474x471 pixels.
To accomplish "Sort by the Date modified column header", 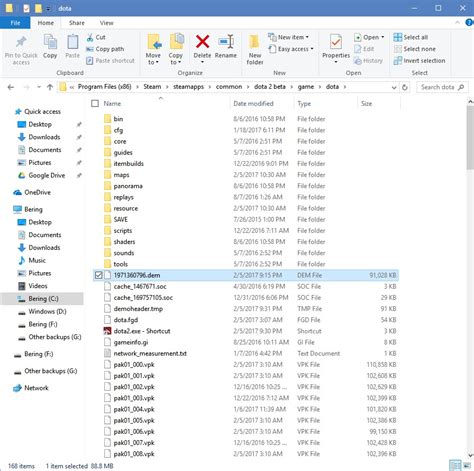I will [253, 104].
